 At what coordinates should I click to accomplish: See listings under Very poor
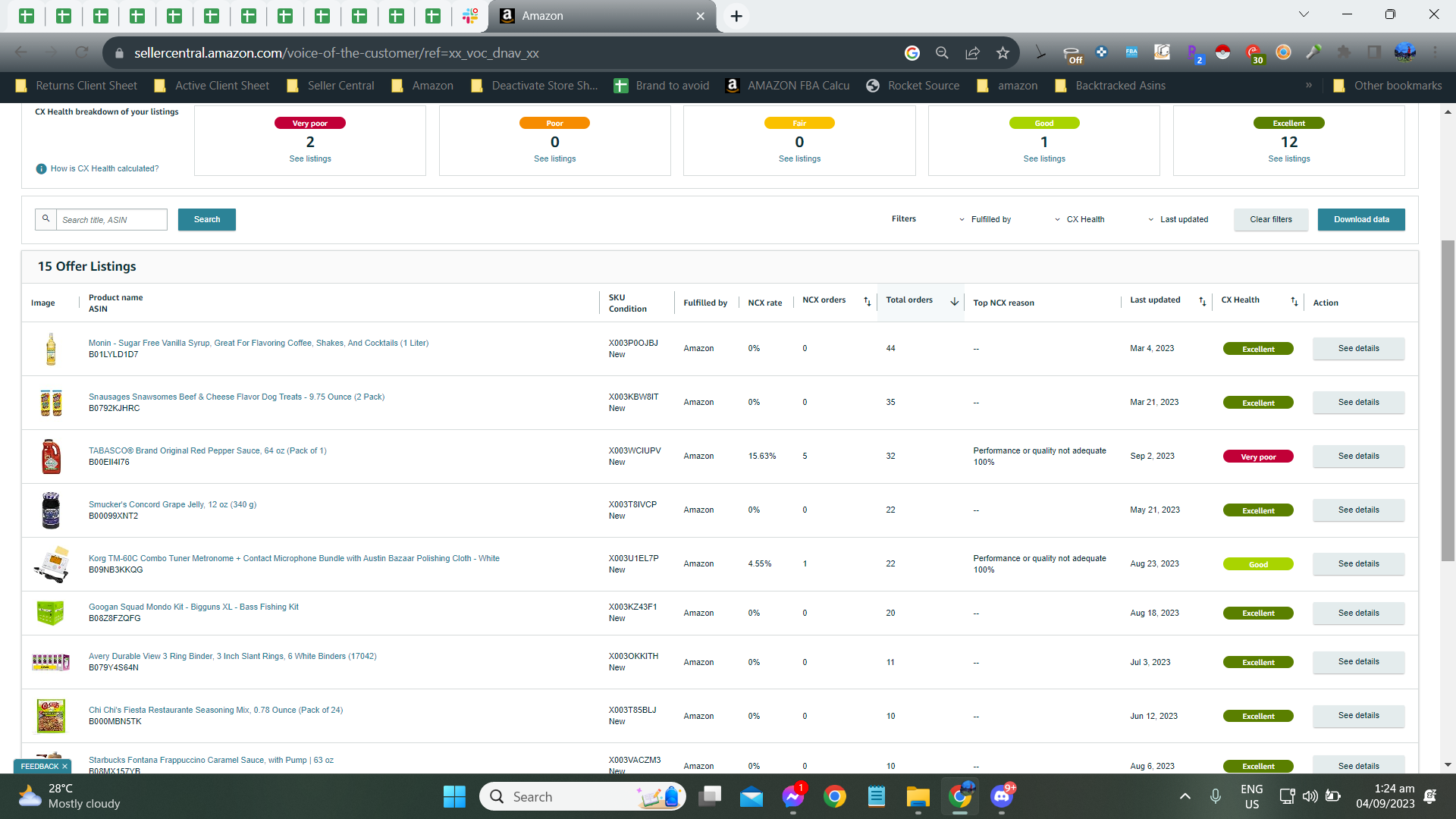[x=310, y=159]
